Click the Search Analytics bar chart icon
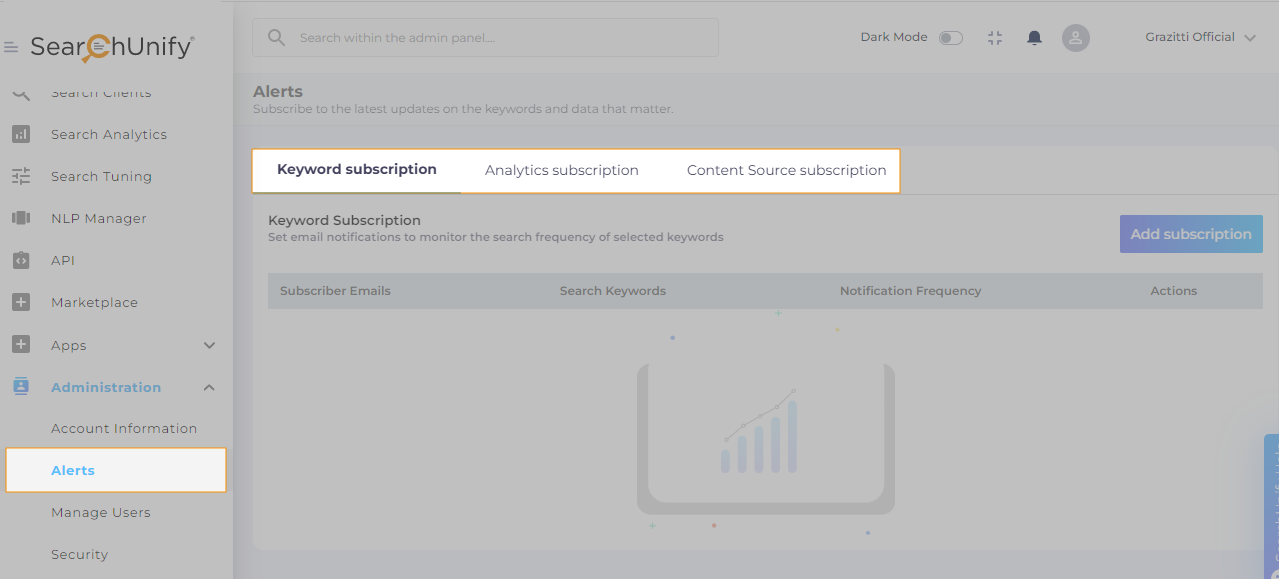 [21, 134]
